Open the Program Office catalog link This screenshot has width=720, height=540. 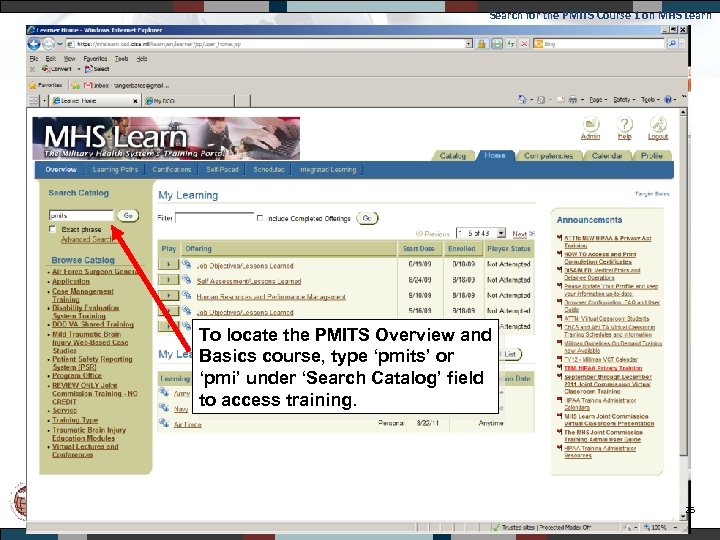(x=77, y=376)
